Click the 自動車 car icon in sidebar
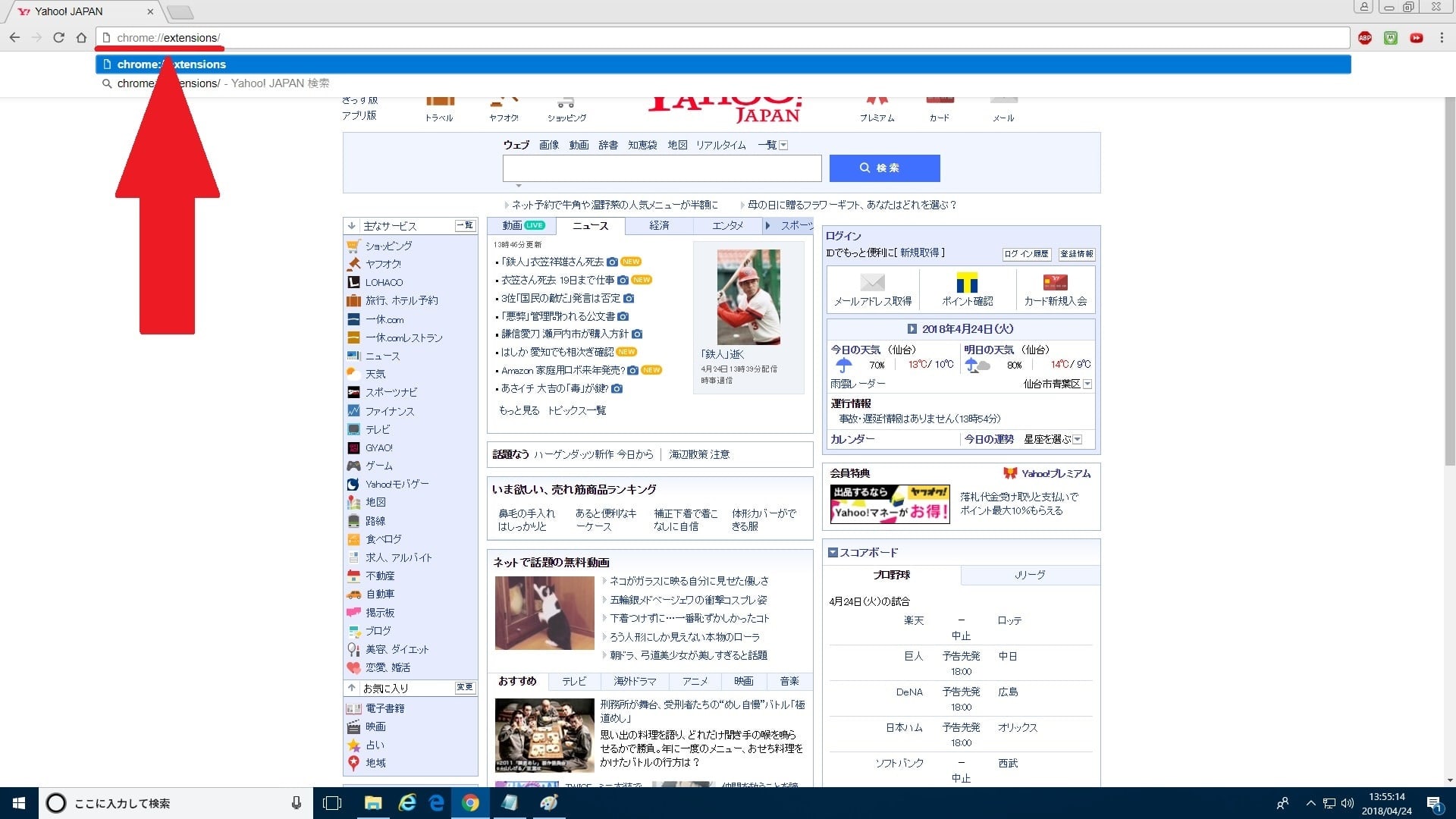Image resolution: width=1456 pixels, height=819 pixels. [353, 594]
